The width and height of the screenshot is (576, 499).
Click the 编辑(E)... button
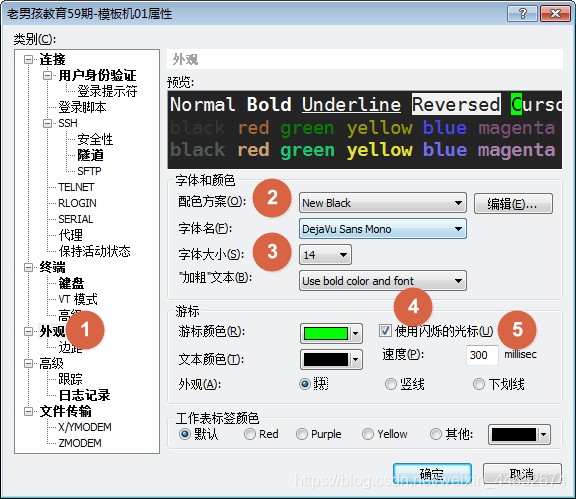[513, 204]
